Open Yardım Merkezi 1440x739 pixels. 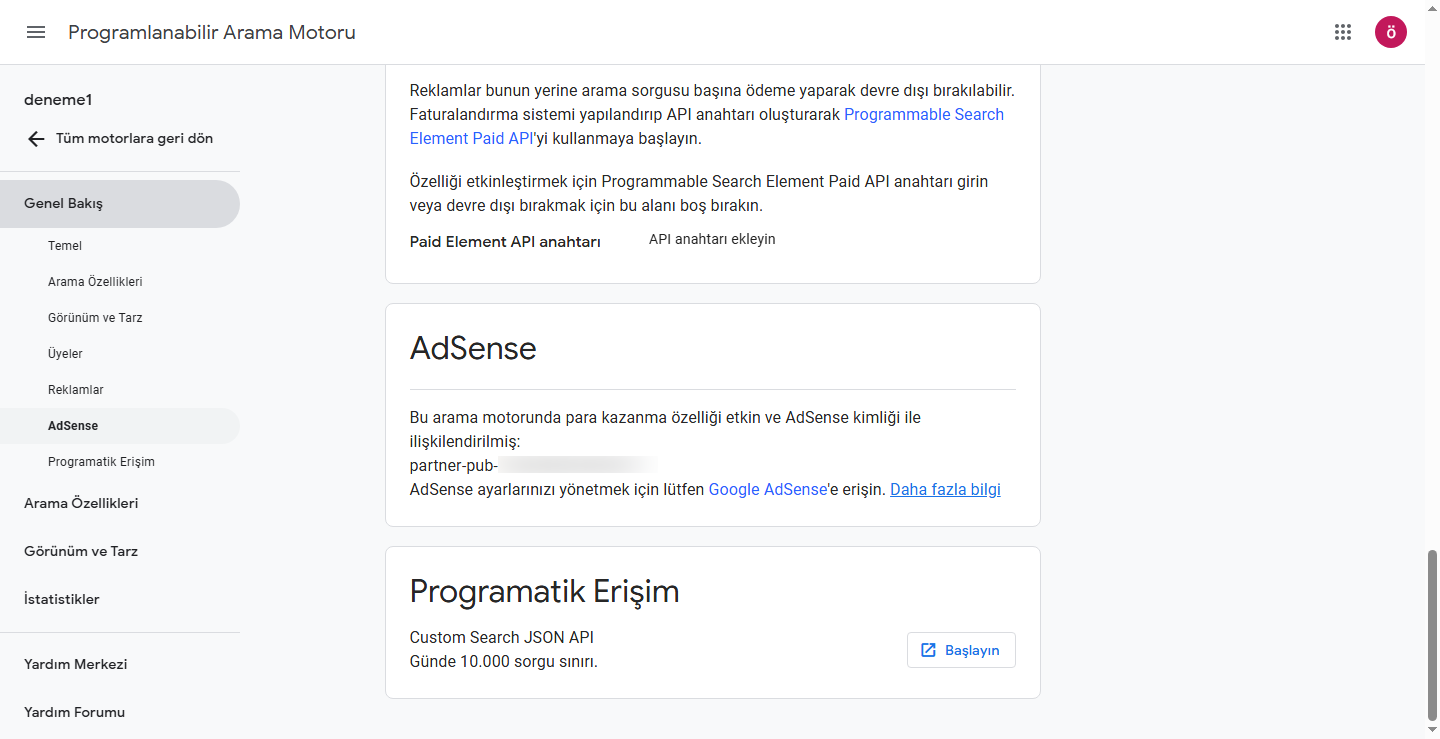point(76,665)
